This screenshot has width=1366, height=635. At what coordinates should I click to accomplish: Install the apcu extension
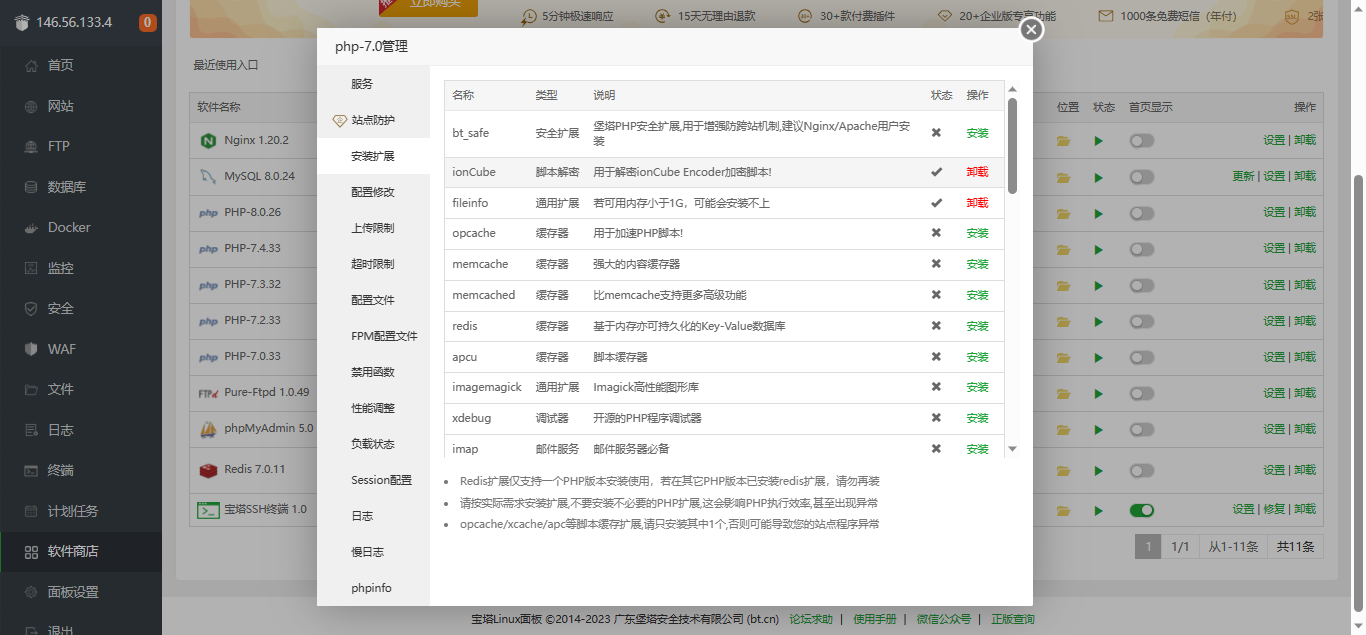pyautogui.click(x=977, y=357)
